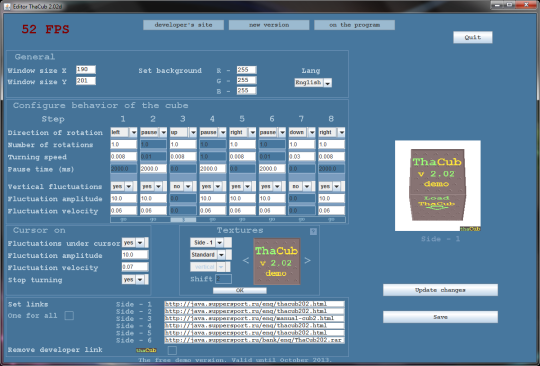Click the ThaCub texture preview thumbnail
The image size is (540, 366).
coord(277,261)
